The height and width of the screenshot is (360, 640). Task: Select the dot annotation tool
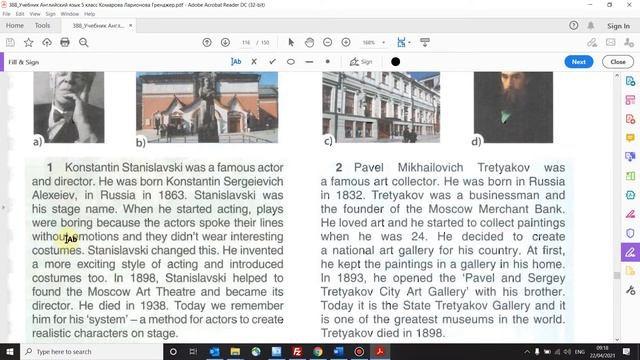point(327,62)
